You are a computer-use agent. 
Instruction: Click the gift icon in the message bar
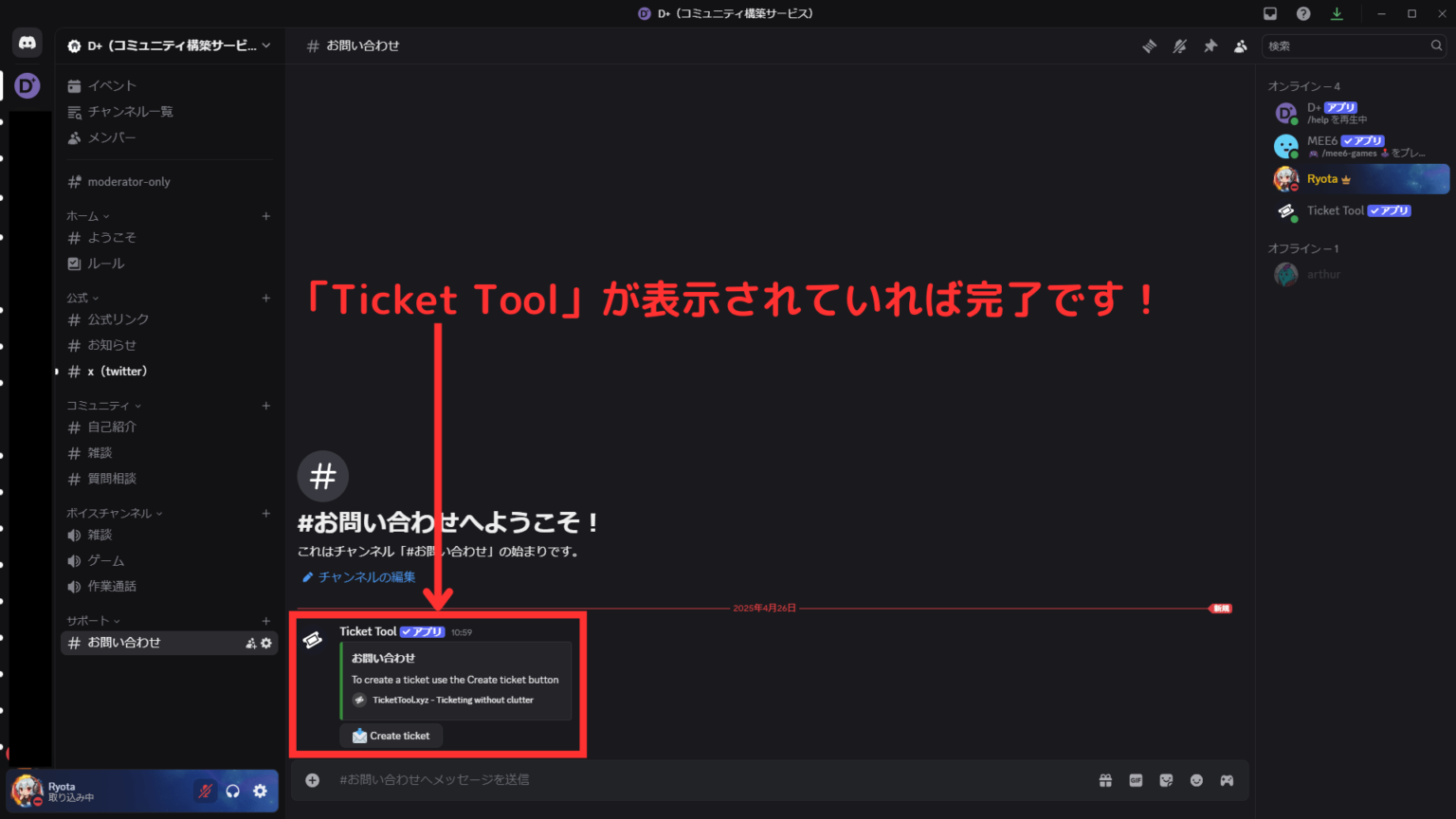1105,779
